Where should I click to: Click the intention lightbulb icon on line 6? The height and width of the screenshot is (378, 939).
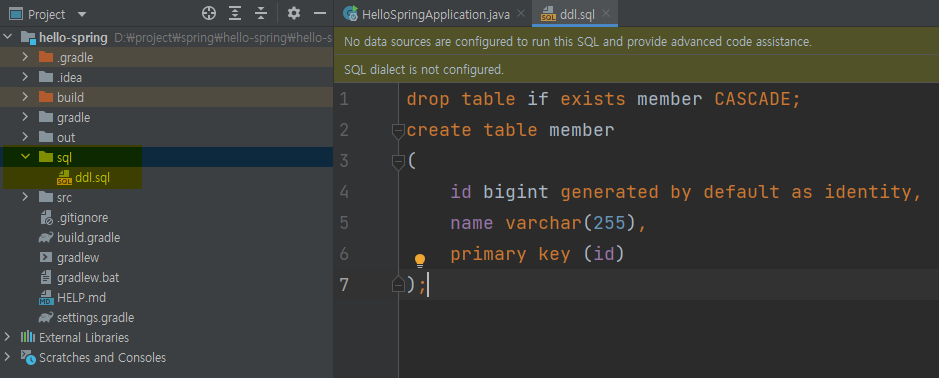point(420,260)
